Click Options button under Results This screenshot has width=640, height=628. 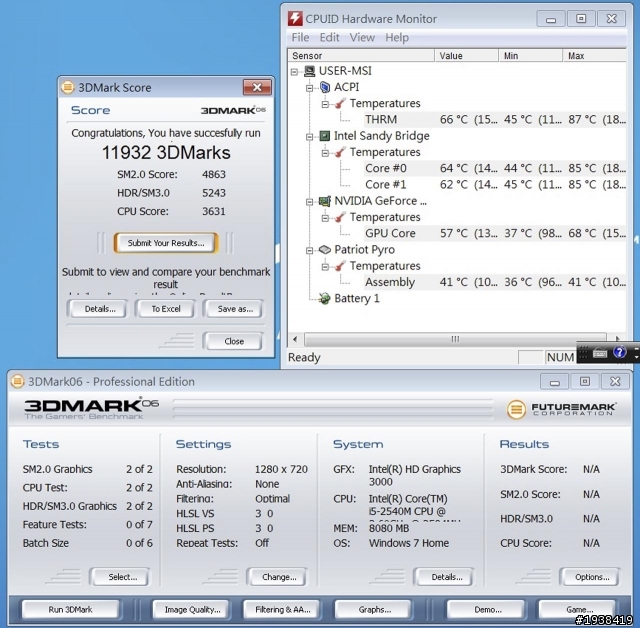pyautogui.click(x=592, y=577)
